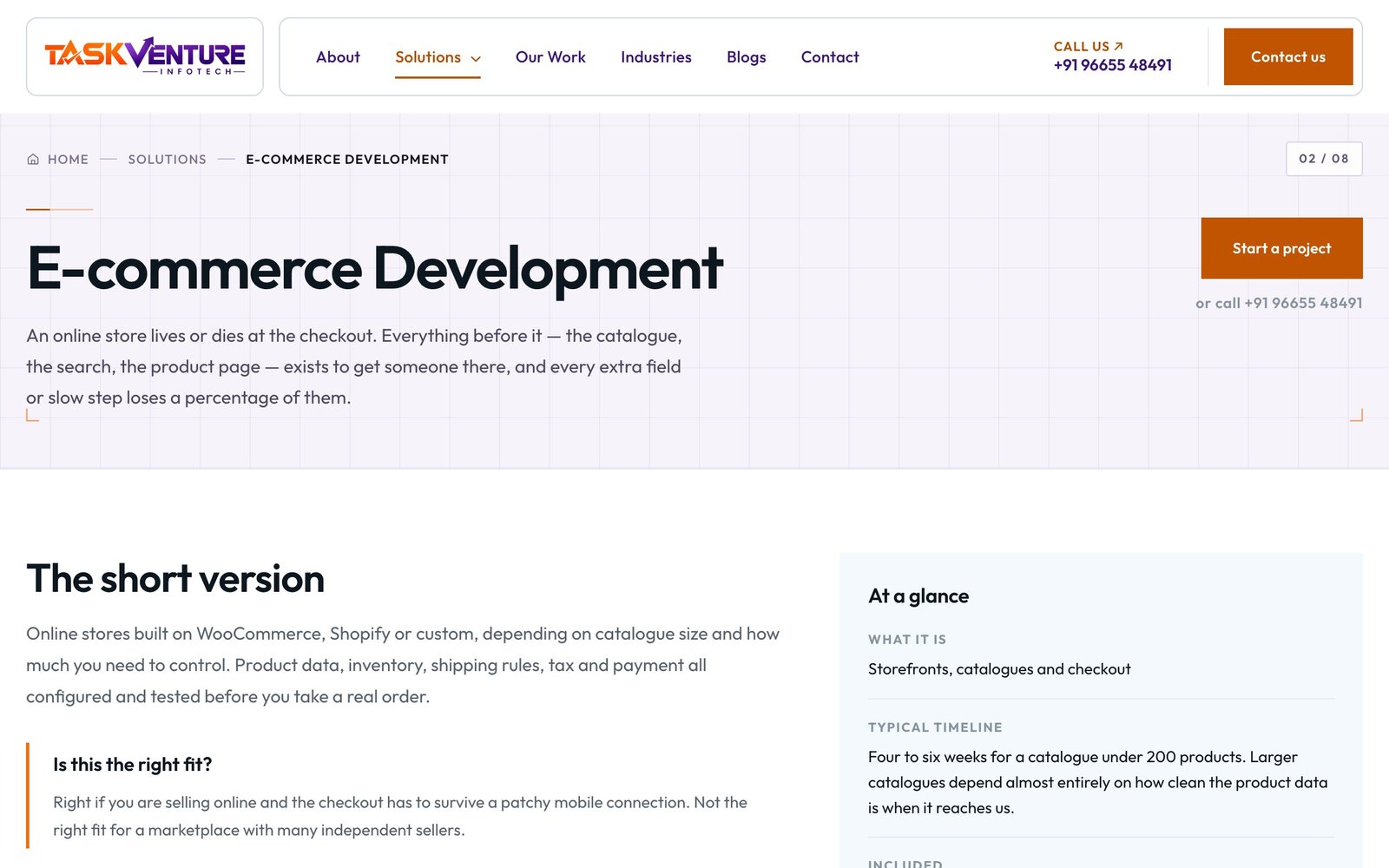Screen dimensions: 1389x868
Task: Click the arrow icon beside CALL US
Action: (1118, 46)
